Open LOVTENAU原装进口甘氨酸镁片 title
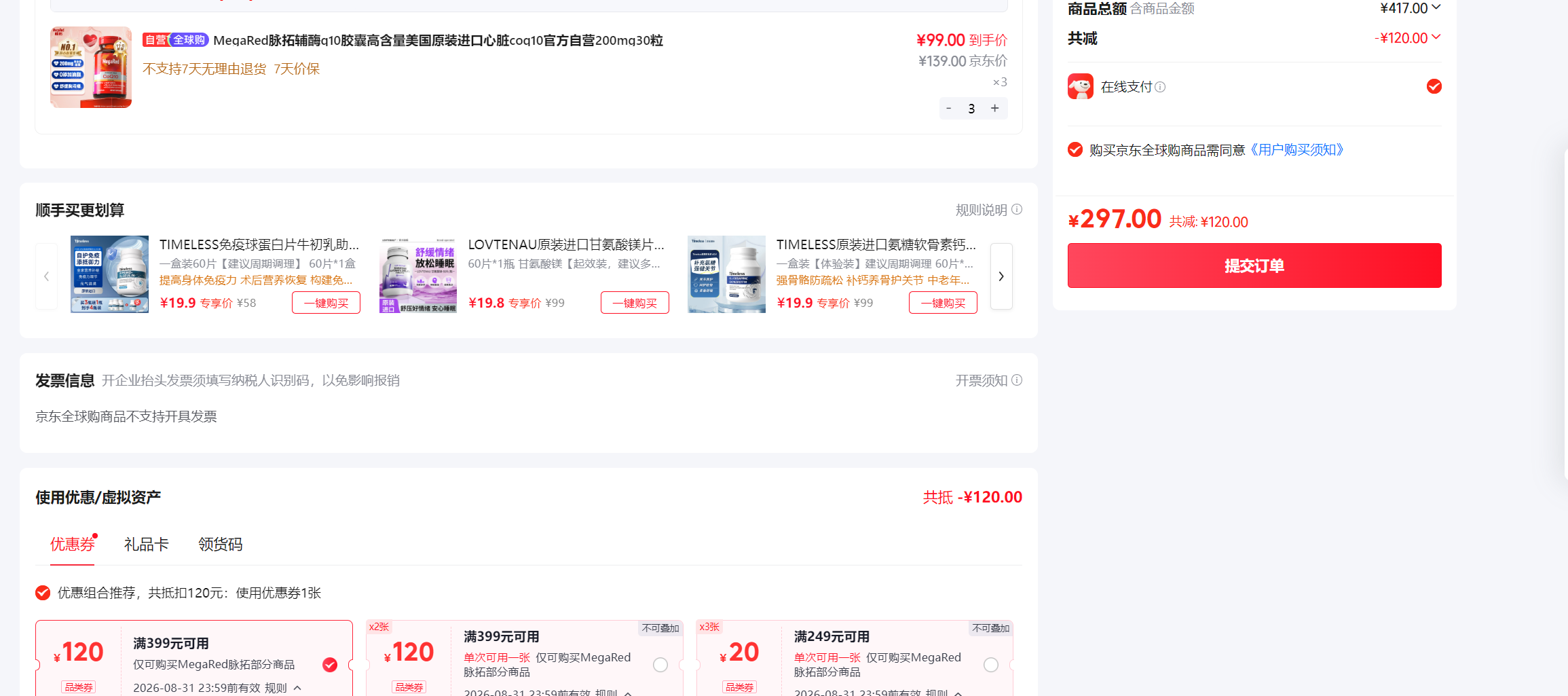The width and height of the screenshot is (1568, 696). 566,244
